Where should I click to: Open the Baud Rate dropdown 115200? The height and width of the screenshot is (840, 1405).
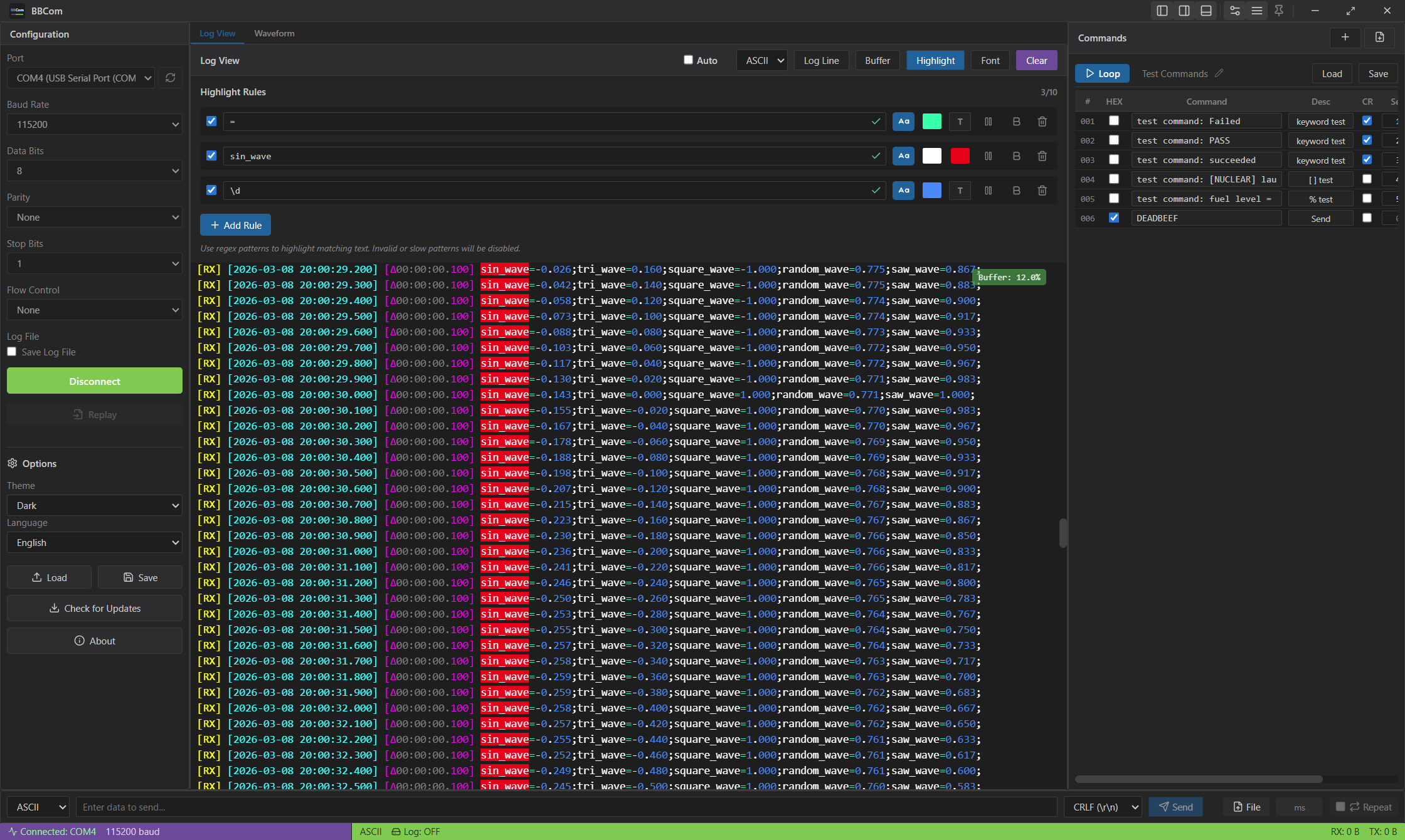[x=95, y=124]
